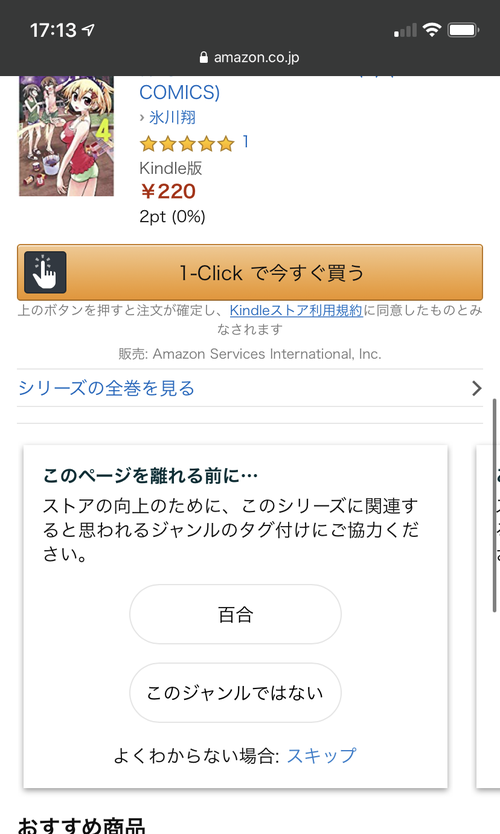Tap the cellular signal bars icon
This screenshot has width=500, height=834.
(x=405, y=30)
